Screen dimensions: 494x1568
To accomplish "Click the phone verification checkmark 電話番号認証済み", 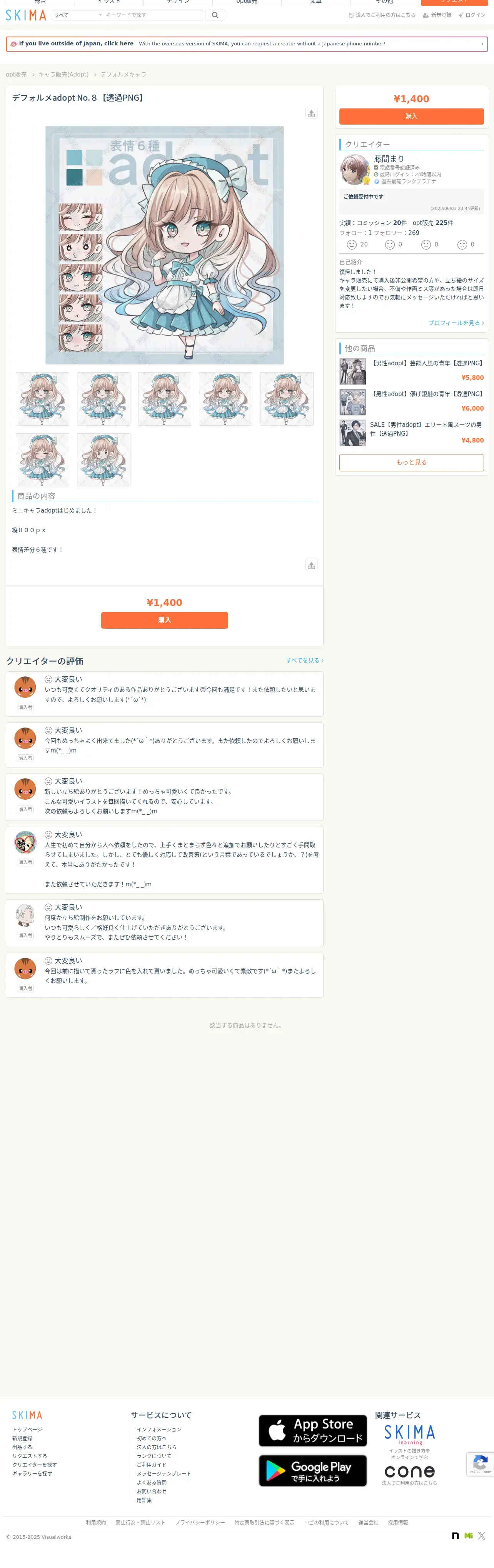I will [376, 167].
